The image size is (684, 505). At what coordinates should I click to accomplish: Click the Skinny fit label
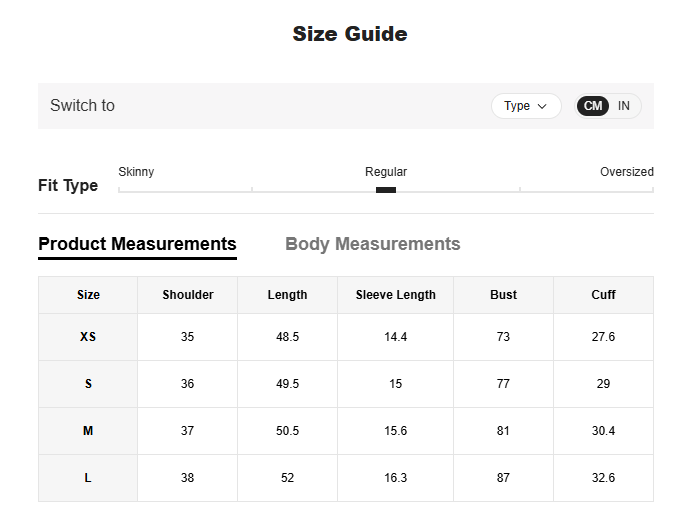pos(136,172)
